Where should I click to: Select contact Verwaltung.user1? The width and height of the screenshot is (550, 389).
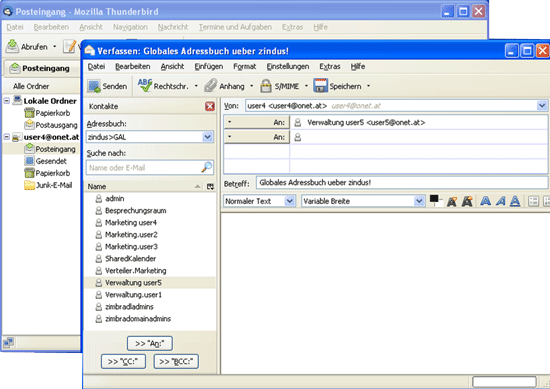pyautogui.click(x=150, y=295)
